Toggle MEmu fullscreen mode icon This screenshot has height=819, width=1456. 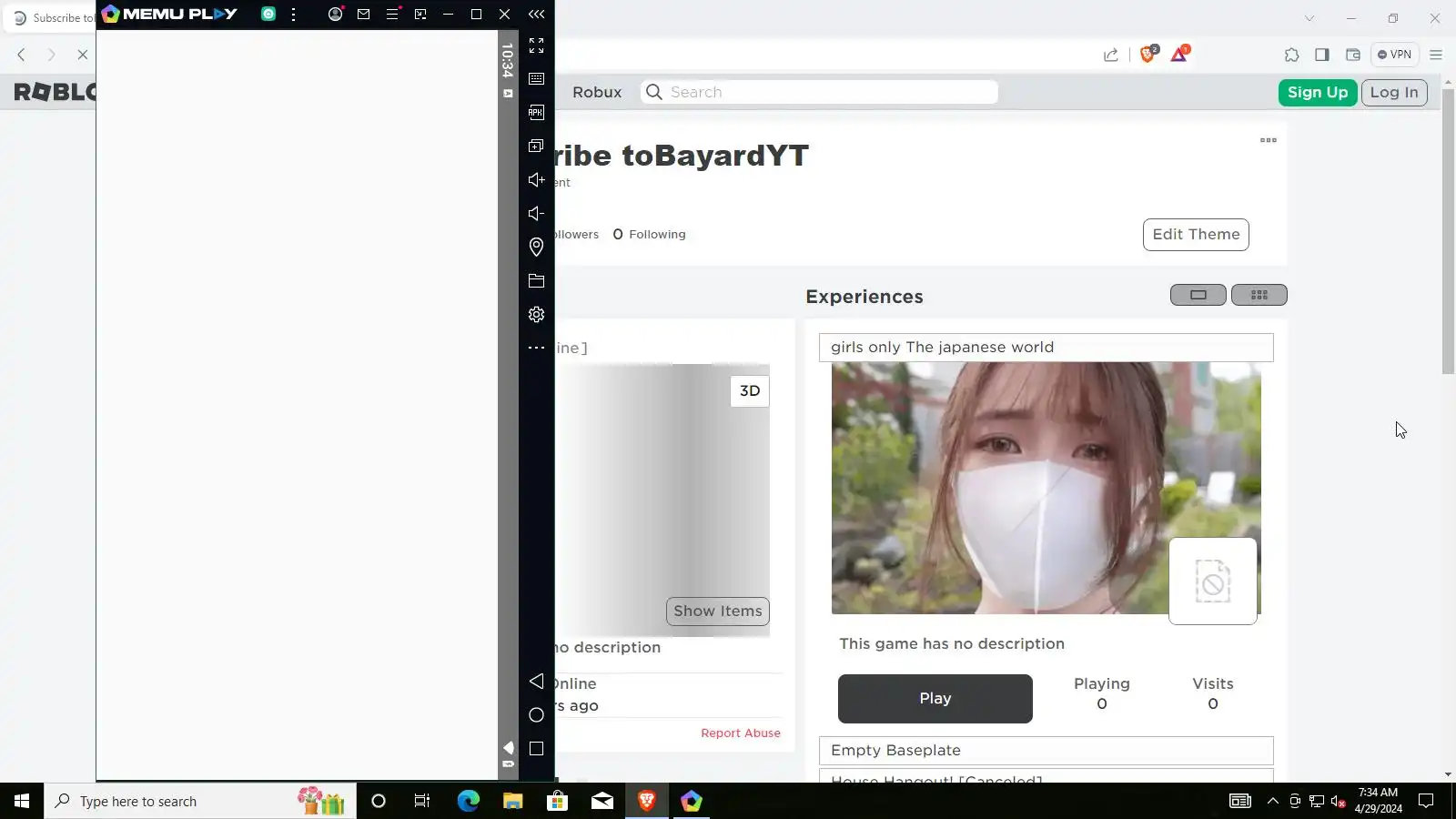pos(536,45)
